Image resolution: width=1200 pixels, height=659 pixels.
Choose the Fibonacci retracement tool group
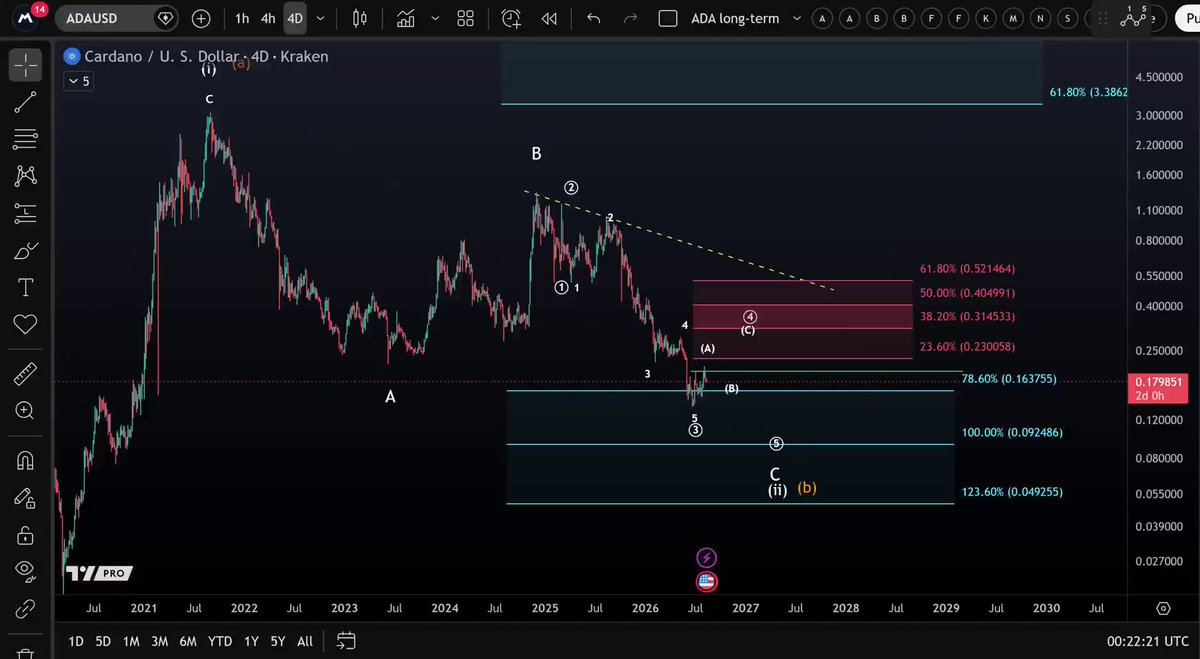(x=25, y=139)
